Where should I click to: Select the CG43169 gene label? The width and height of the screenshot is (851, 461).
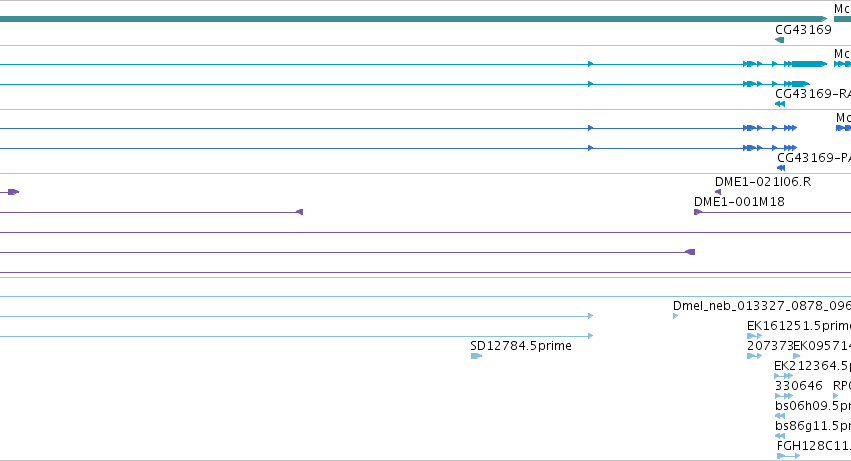click(803, 30)
